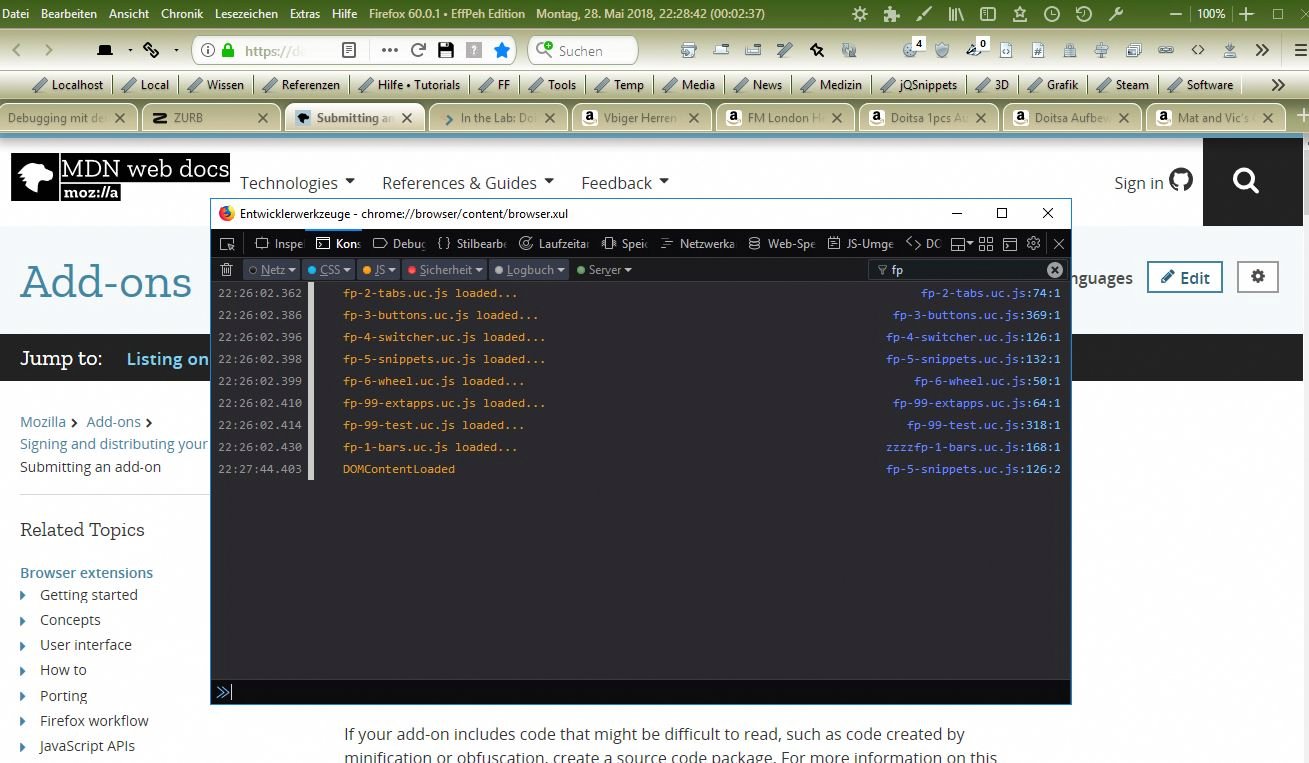Reload the page with the refresh icon
The image size is (1309, 763).
coord(418,50)
